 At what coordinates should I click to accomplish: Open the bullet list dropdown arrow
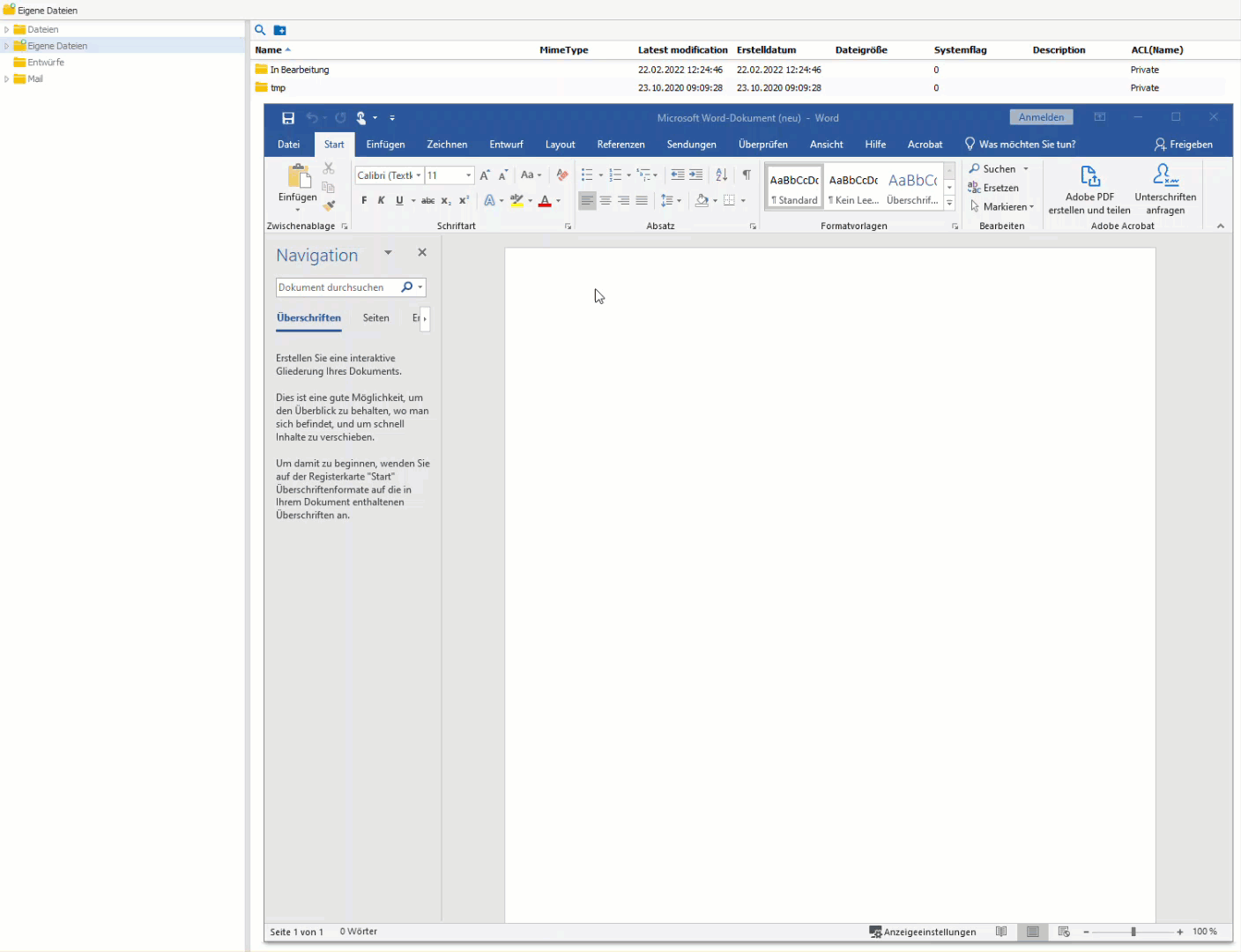601,175
